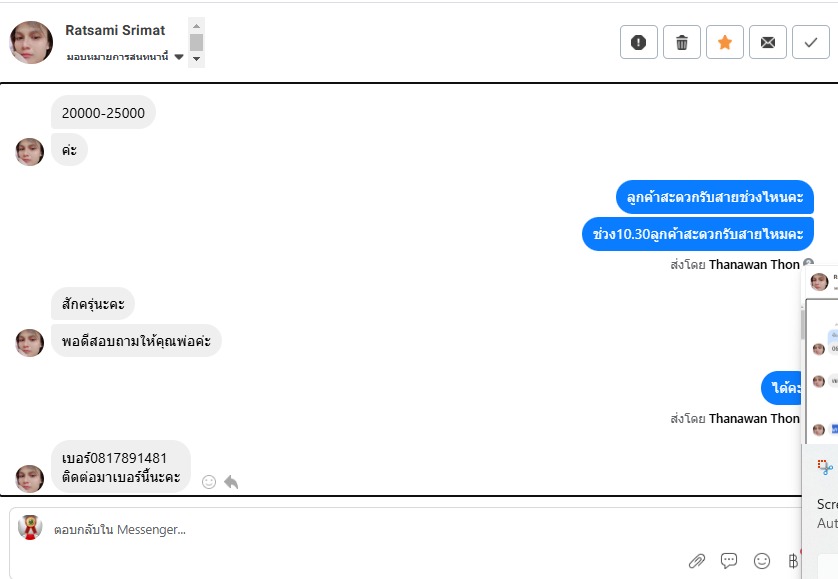838x579 pixels.
Task: Mark conversation as spam with exclamation icon
Action: (x=639, y=42)
